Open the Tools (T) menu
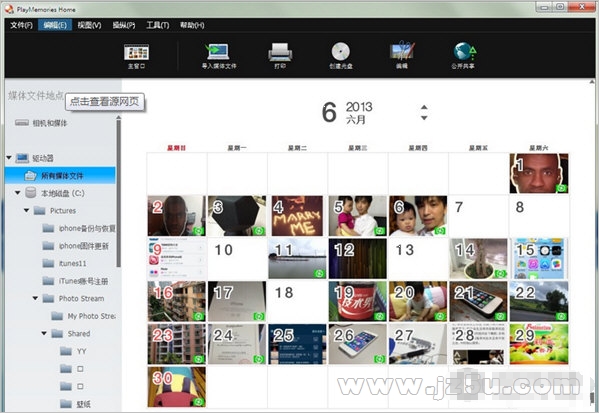 pos(158,25)
